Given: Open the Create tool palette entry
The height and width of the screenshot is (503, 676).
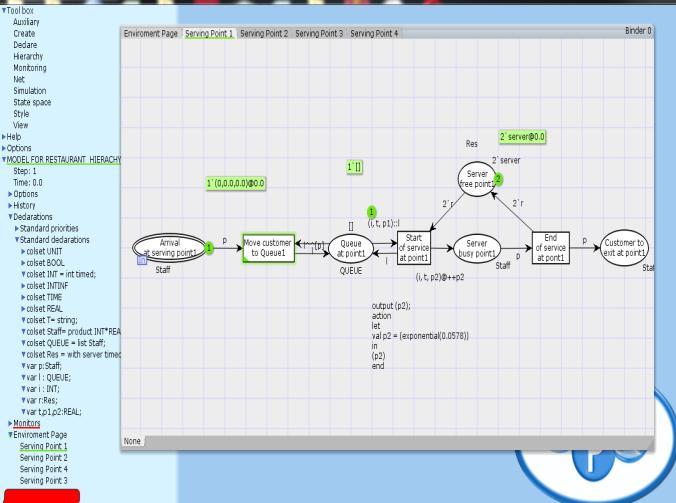Looking at the screenshot, I should tap(24, 34).
